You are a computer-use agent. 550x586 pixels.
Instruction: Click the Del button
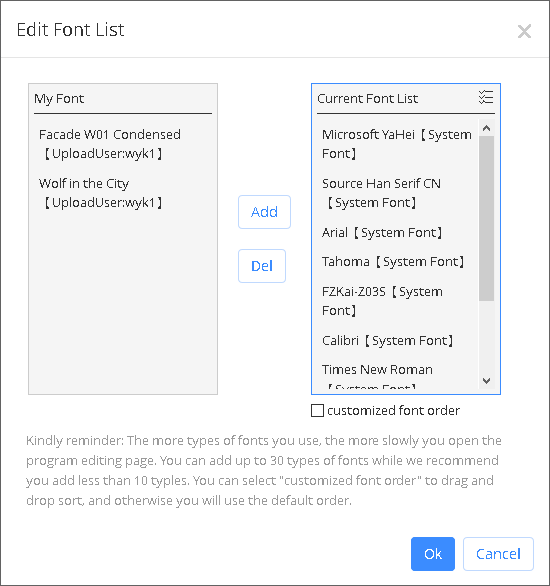(262, 266)
